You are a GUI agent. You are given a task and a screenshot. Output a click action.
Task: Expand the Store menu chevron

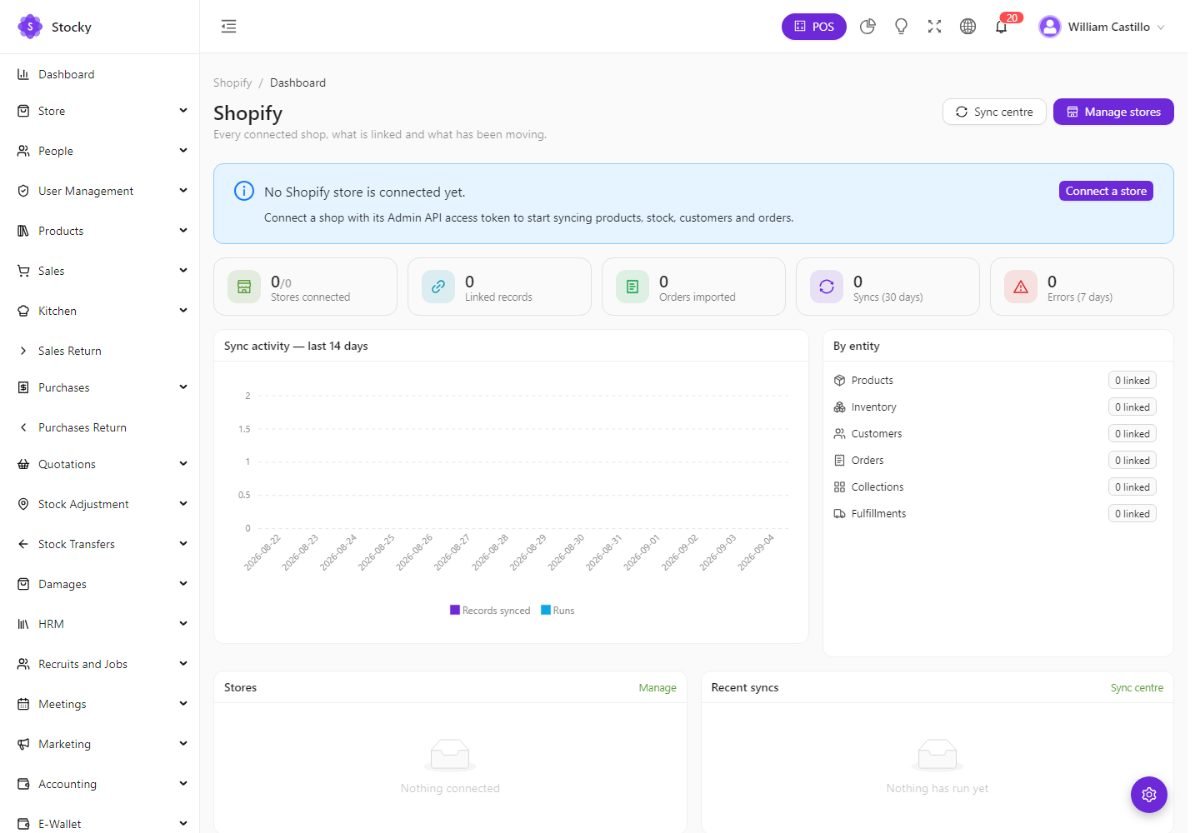[183, 111]
